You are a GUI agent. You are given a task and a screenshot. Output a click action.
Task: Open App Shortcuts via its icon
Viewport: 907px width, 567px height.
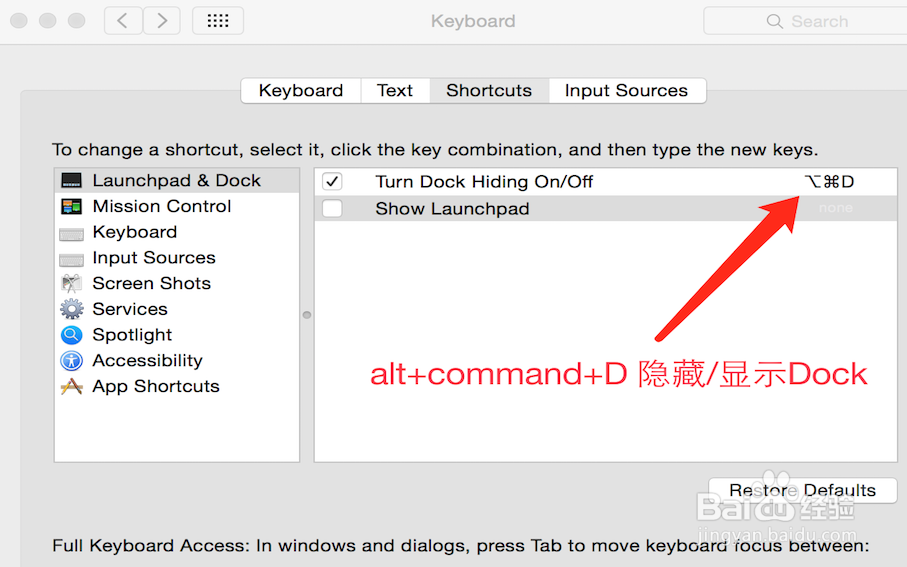[x=71, y=387]
